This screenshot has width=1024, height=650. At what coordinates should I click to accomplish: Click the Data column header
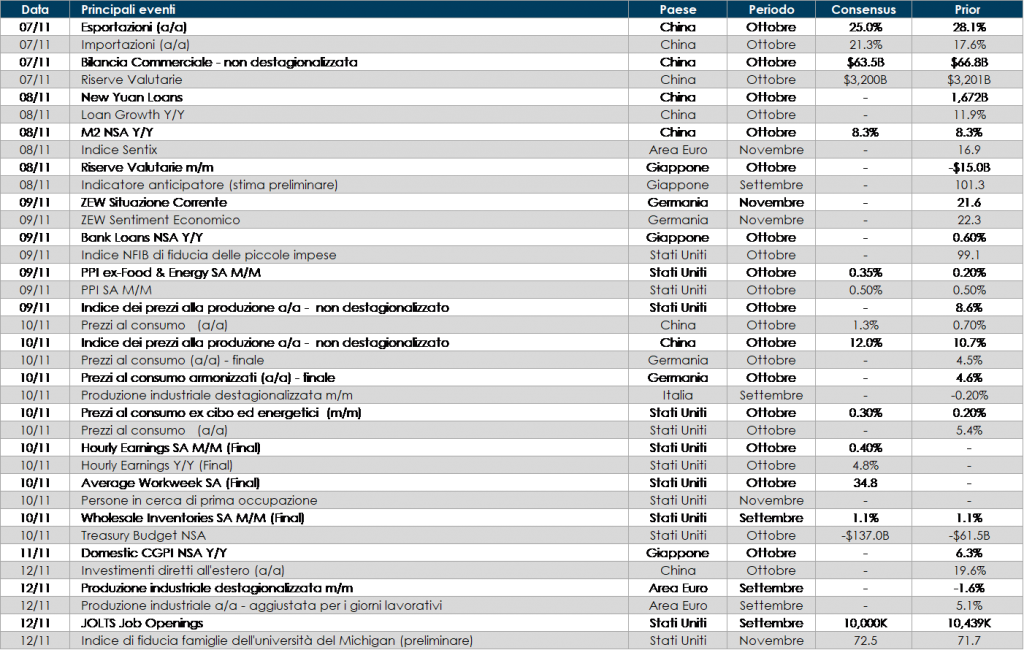click(x=36, y=9)
